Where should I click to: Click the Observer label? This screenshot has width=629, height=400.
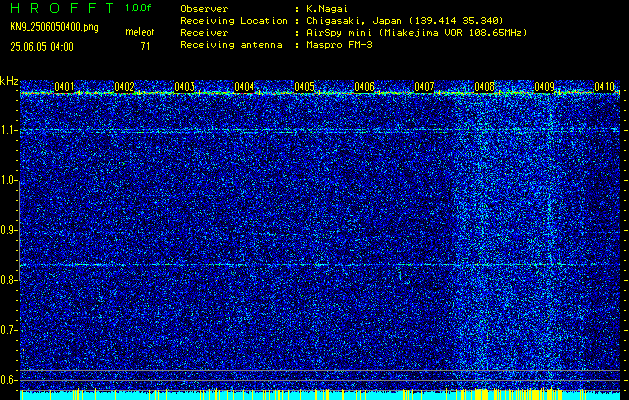pos(204,8)
